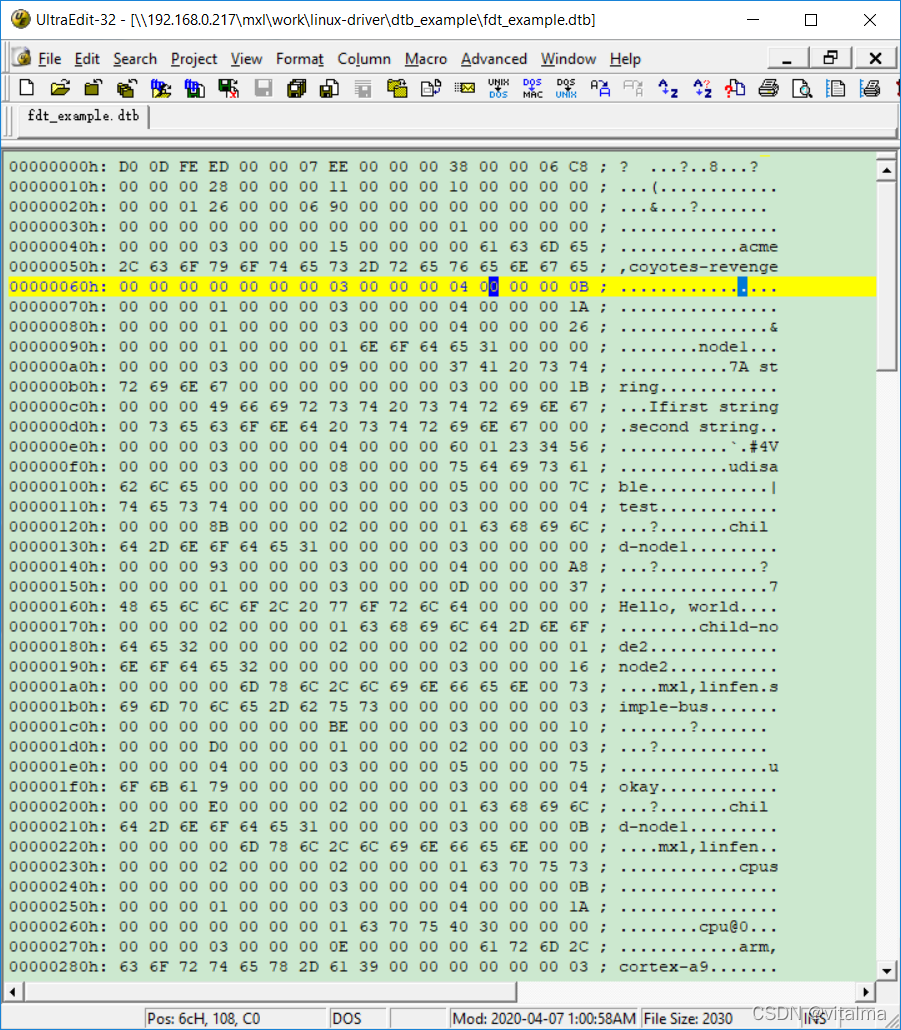Click the yellow folder with documents icon
901x1030 pixels.
[397, 87]
